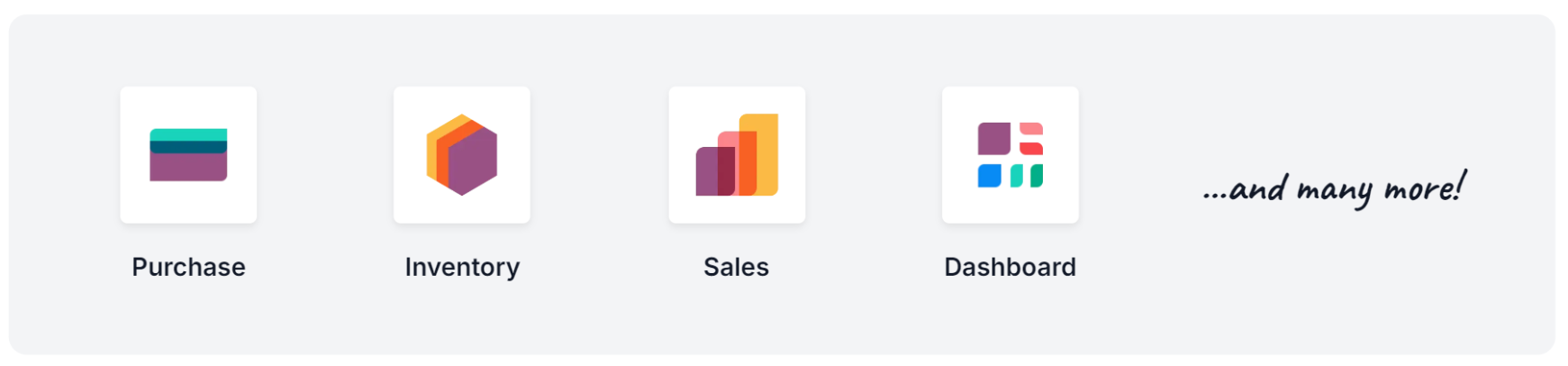Image resolution: width=1568 pixels, height=366 pixels.
Task: Click the purple hexagon face in Inventory icon
Action: click(472, 161)
